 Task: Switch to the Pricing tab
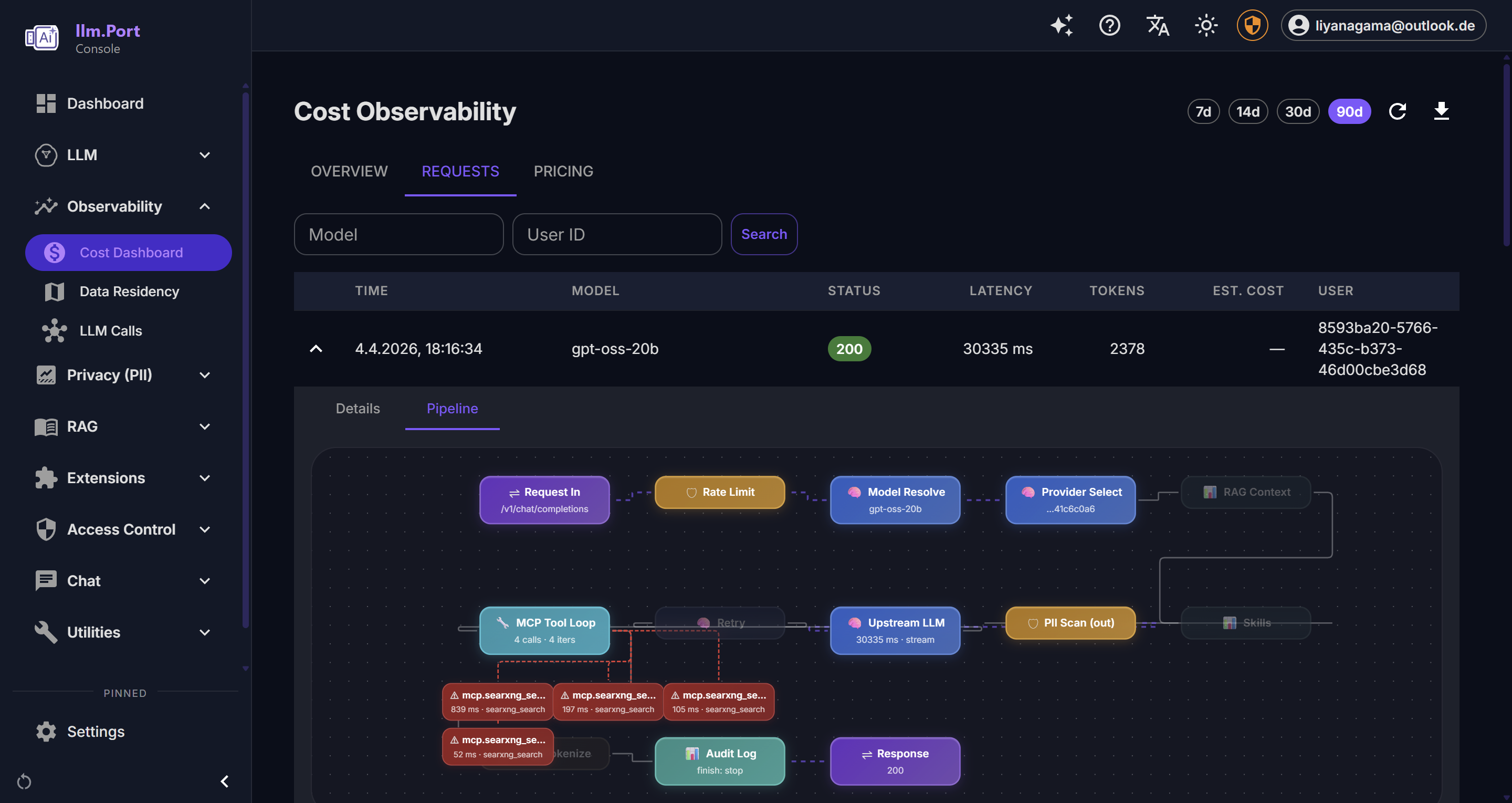pos(563,171)
